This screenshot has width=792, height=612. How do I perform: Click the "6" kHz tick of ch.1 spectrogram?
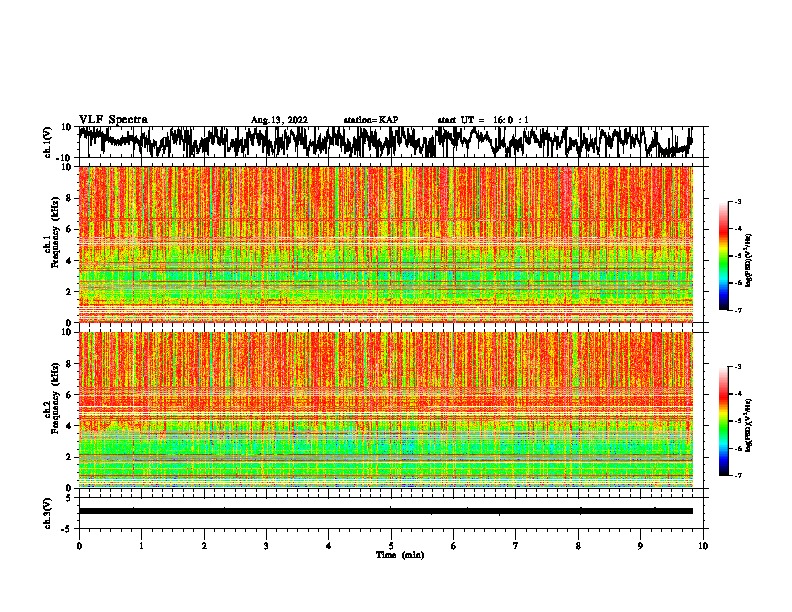69,230
